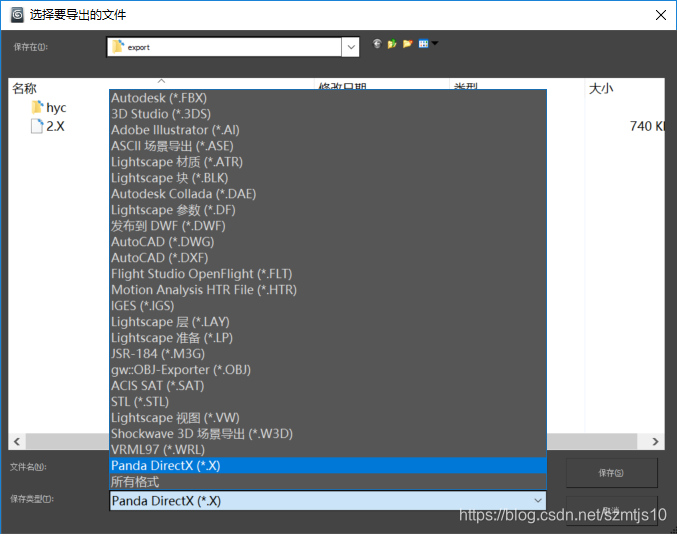This screenshot has height=534, width=677.
Task: Select ACIS SAT (*.SAT) format
Action: (328, 385)
